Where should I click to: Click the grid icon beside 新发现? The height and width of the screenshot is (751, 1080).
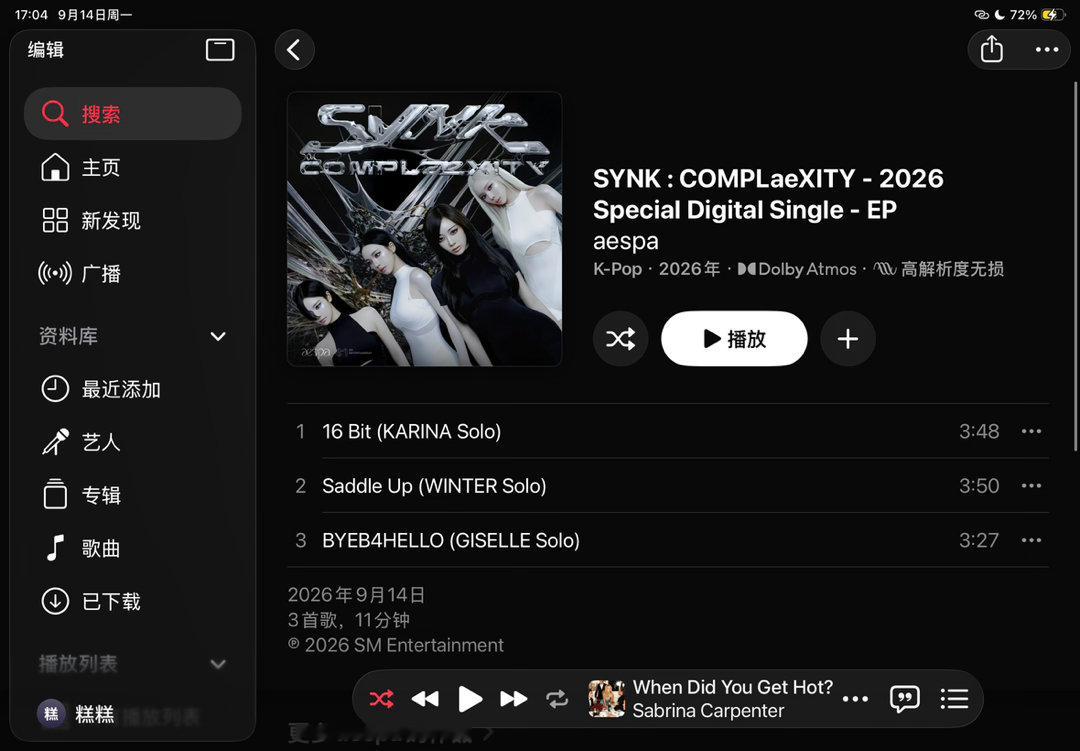point(55,220)
